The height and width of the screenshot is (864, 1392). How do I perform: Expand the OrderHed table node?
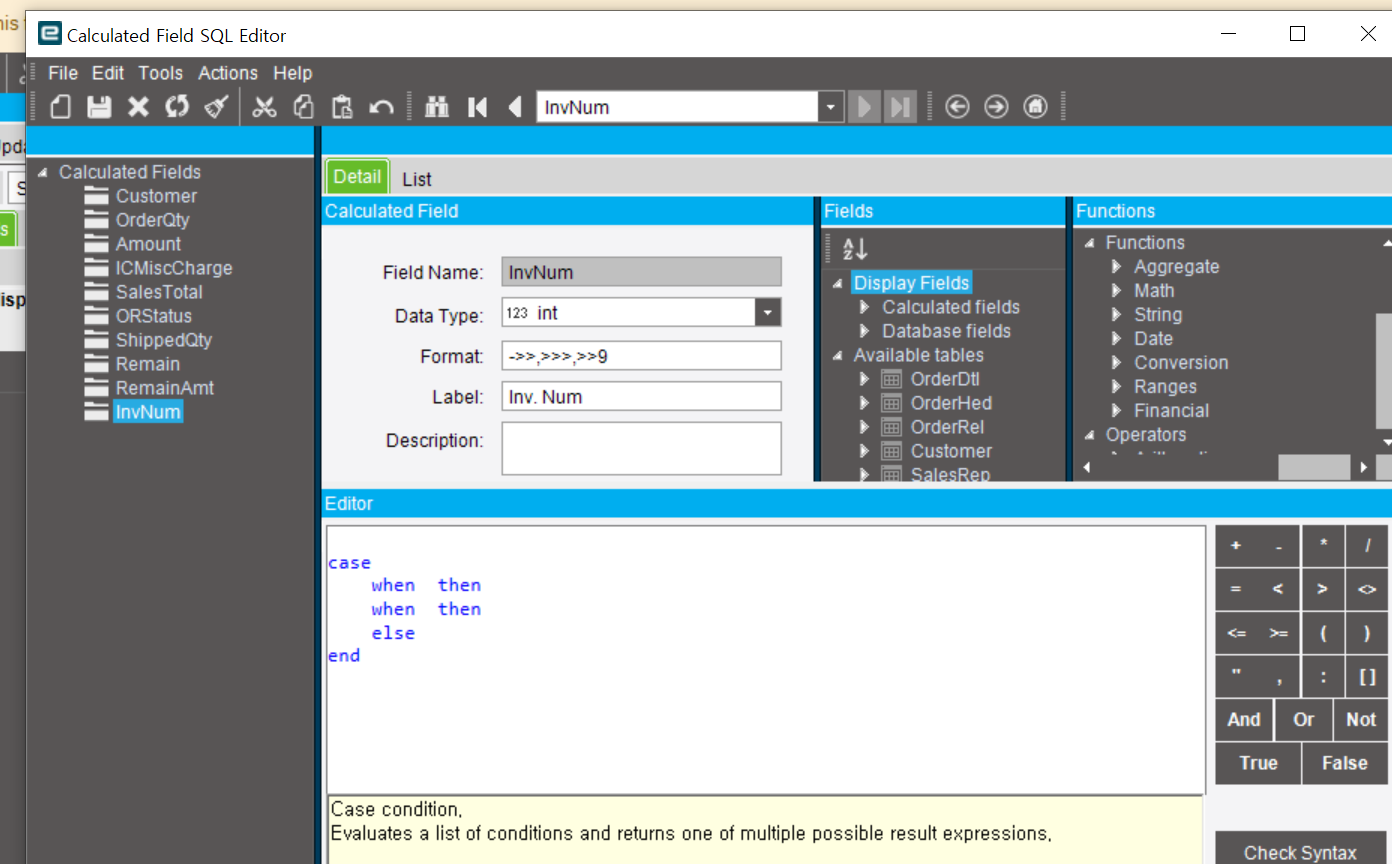865,403
